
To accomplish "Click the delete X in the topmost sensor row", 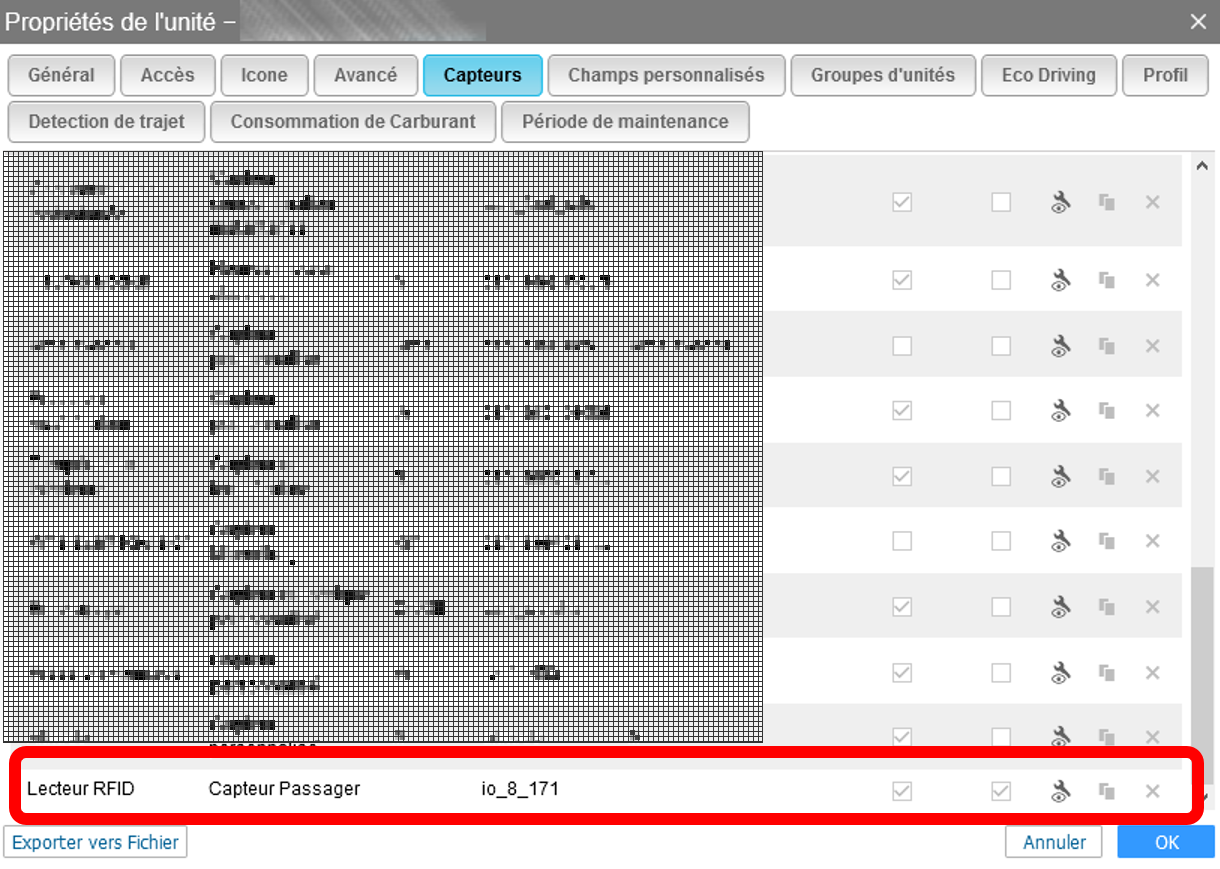I will coord(1152,202).
